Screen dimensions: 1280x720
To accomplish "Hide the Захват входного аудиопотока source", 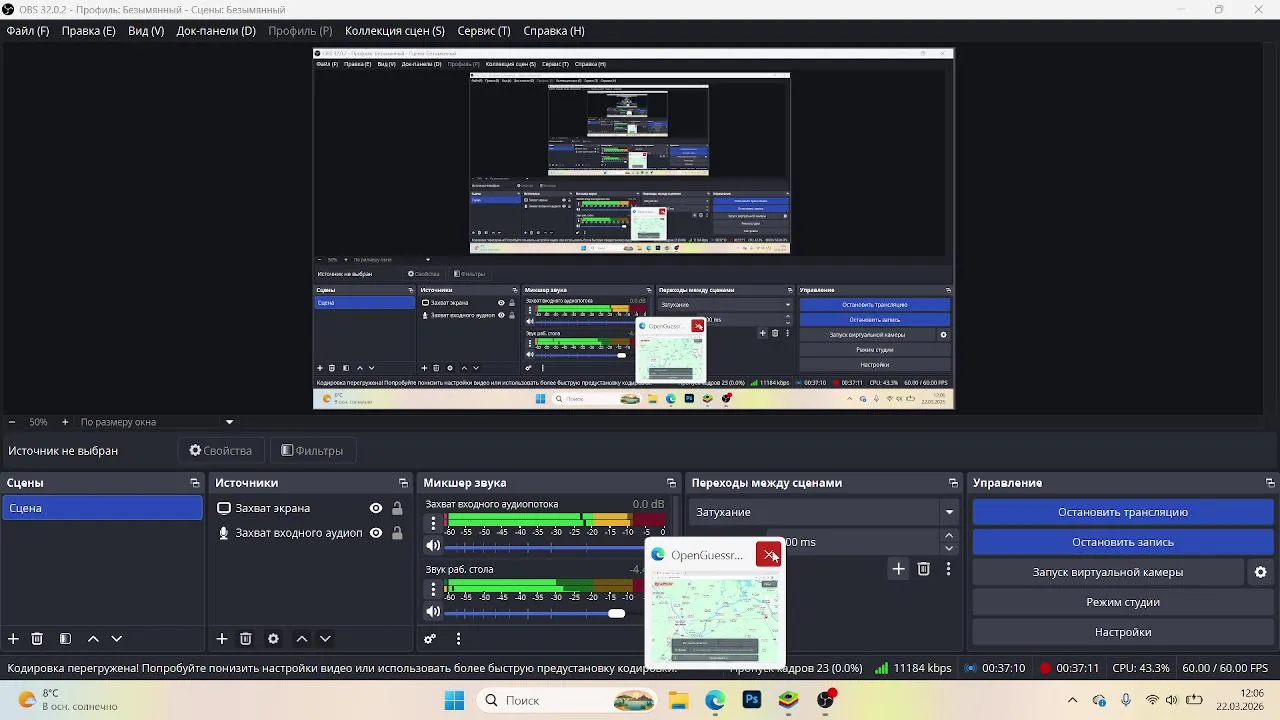I will click(x=376, y=533).
